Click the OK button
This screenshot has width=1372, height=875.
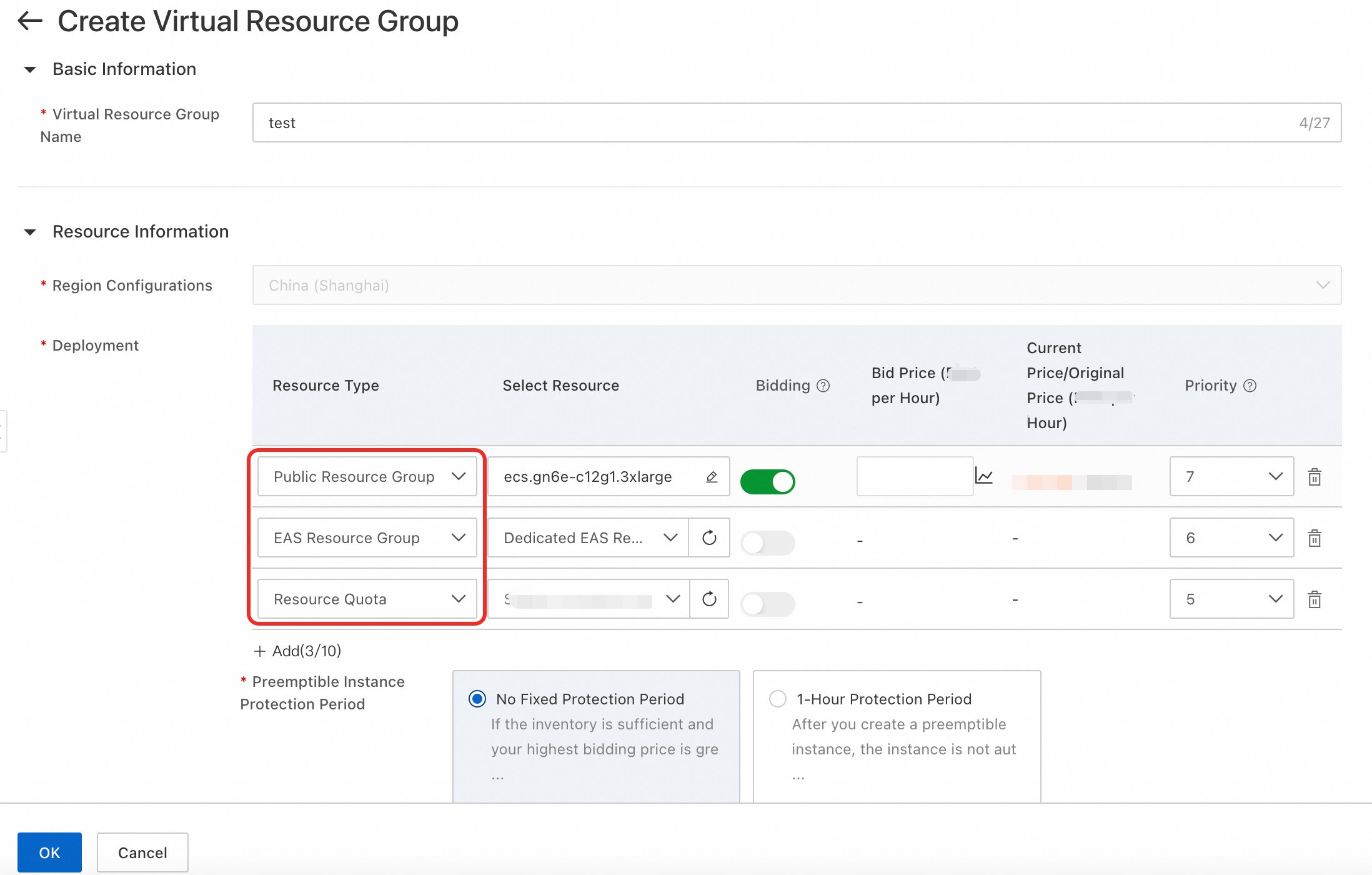pyautogui.click(x=49, y=852)
